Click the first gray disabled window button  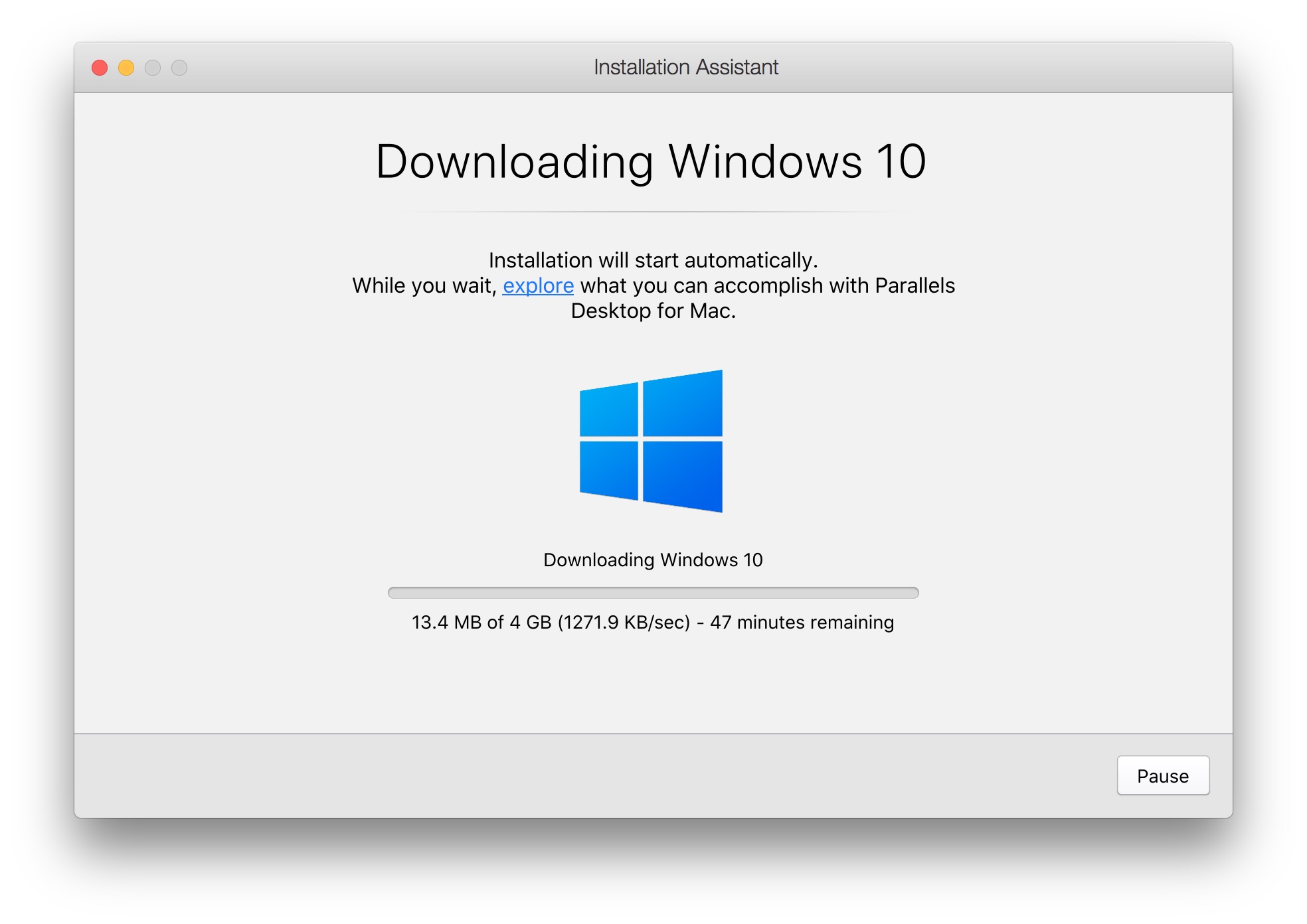point(153,68)
